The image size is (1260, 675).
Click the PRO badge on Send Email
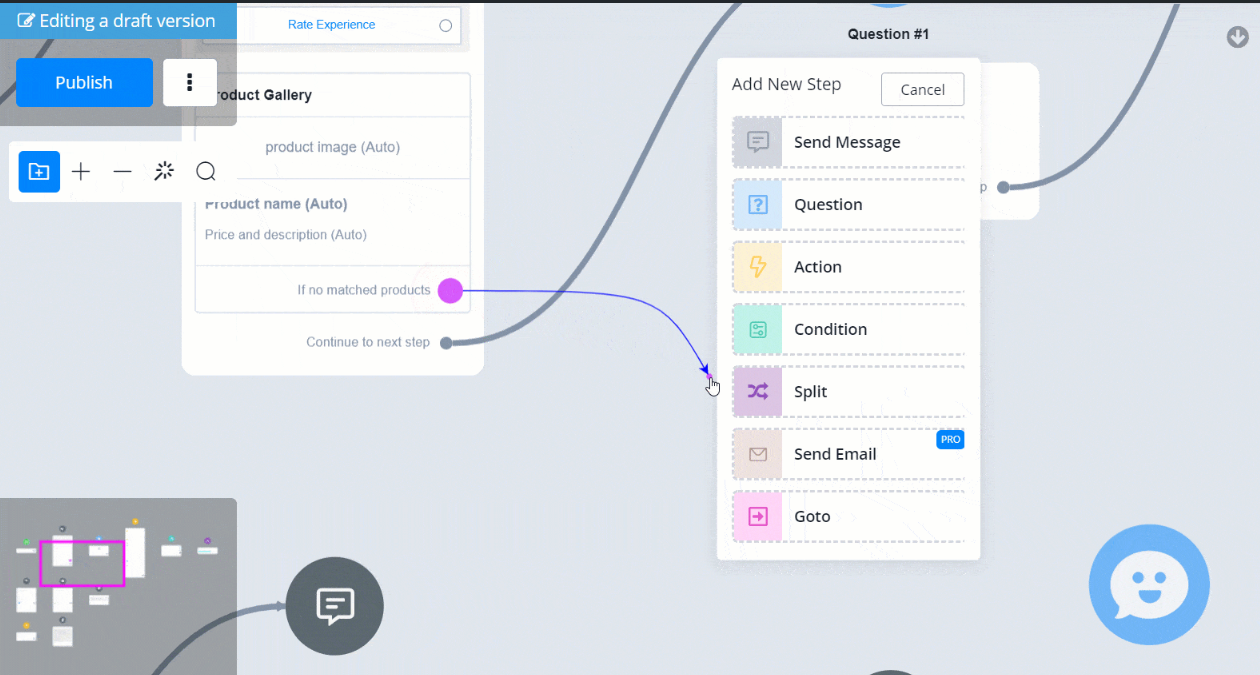[950, 440]
